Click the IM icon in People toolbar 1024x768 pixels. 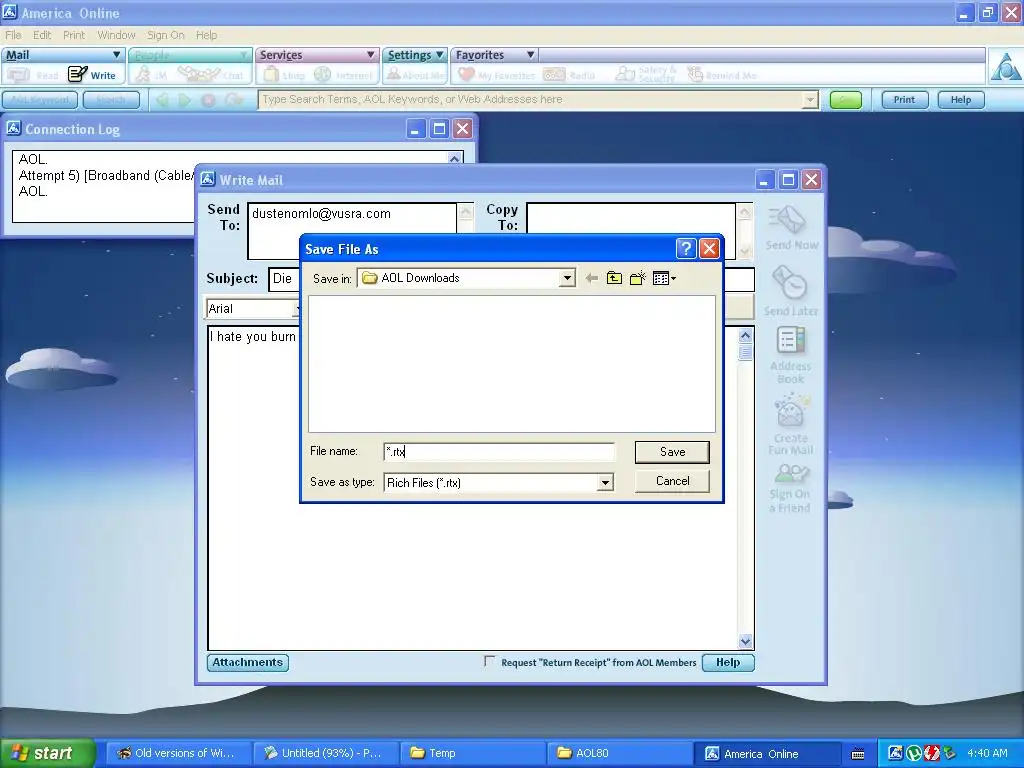[142, 74]
